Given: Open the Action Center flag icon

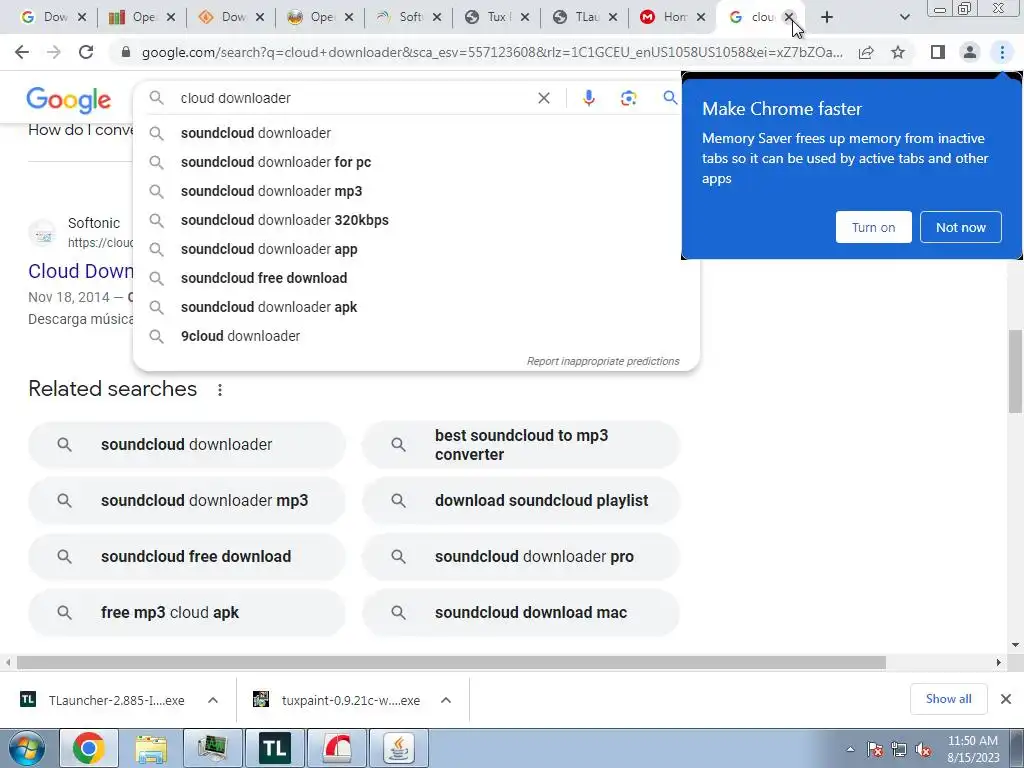Looking at the screenshot, I should (875, 750).
